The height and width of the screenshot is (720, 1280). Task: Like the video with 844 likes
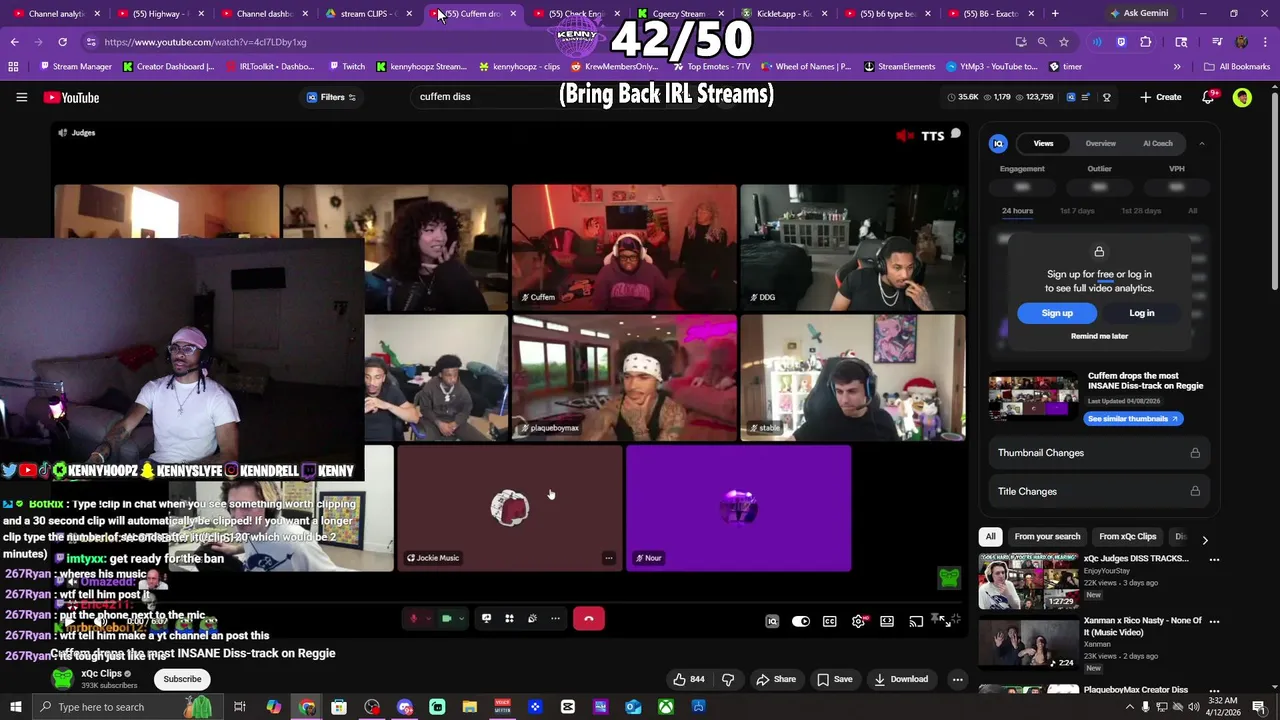[688, 679]
